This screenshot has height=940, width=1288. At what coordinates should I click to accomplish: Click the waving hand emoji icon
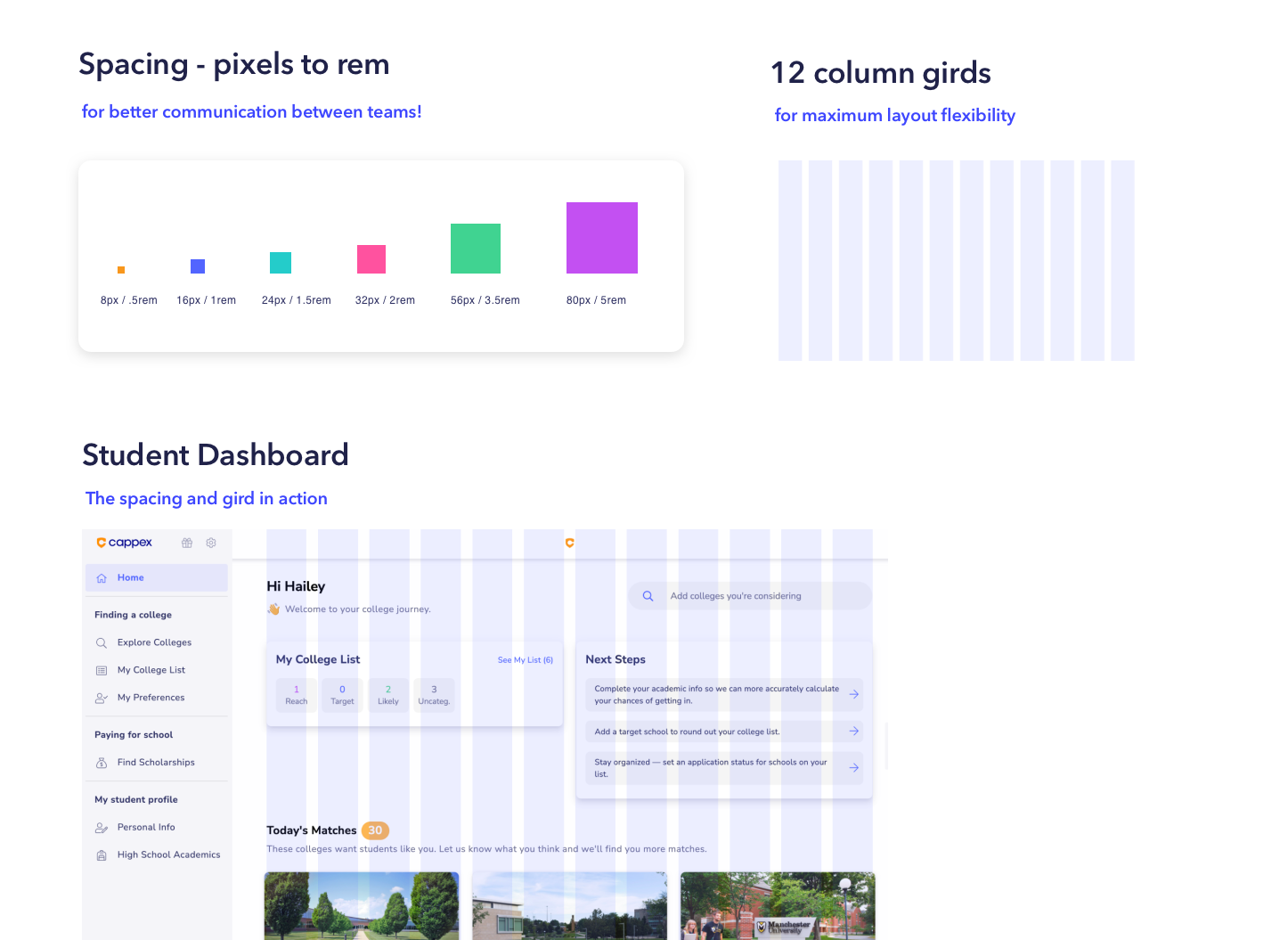click(274, 609)
